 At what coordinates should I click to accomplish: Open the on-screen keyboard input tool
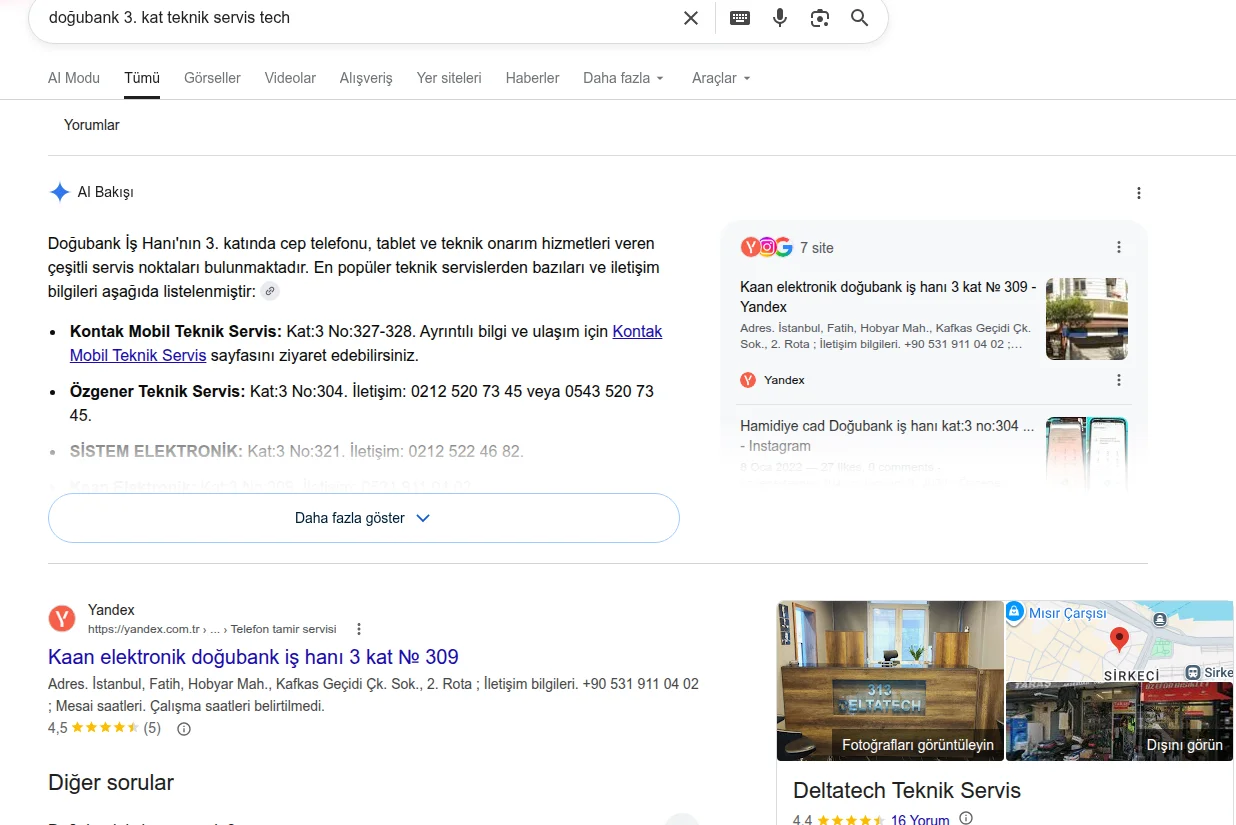coord(740,18)
